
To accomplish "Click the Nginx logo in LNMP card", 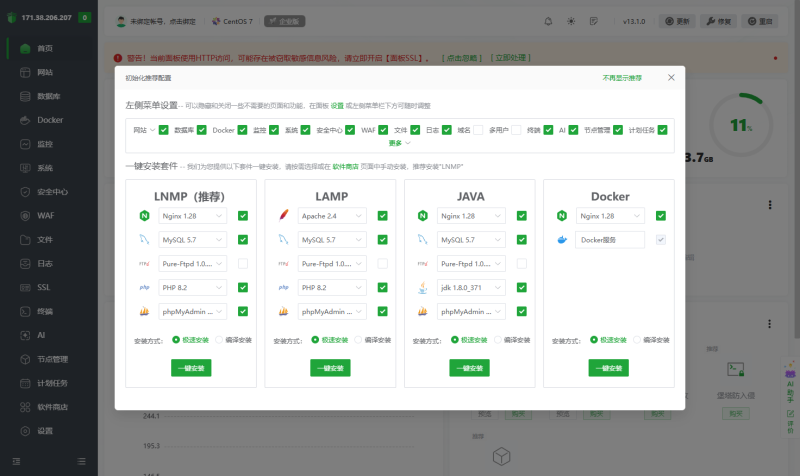I will [x=144, y=216].
